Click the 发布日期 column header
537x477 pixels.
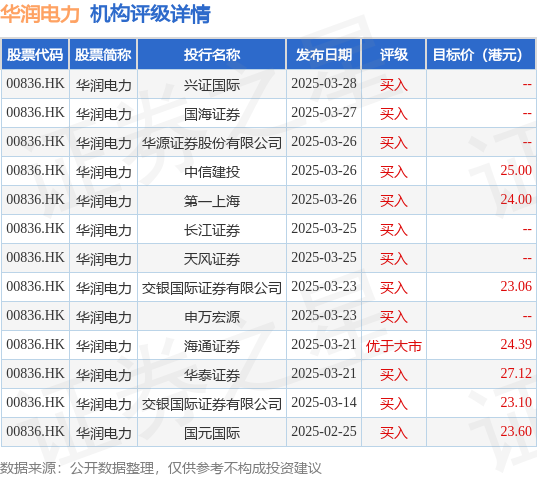[x=324, y=54]
